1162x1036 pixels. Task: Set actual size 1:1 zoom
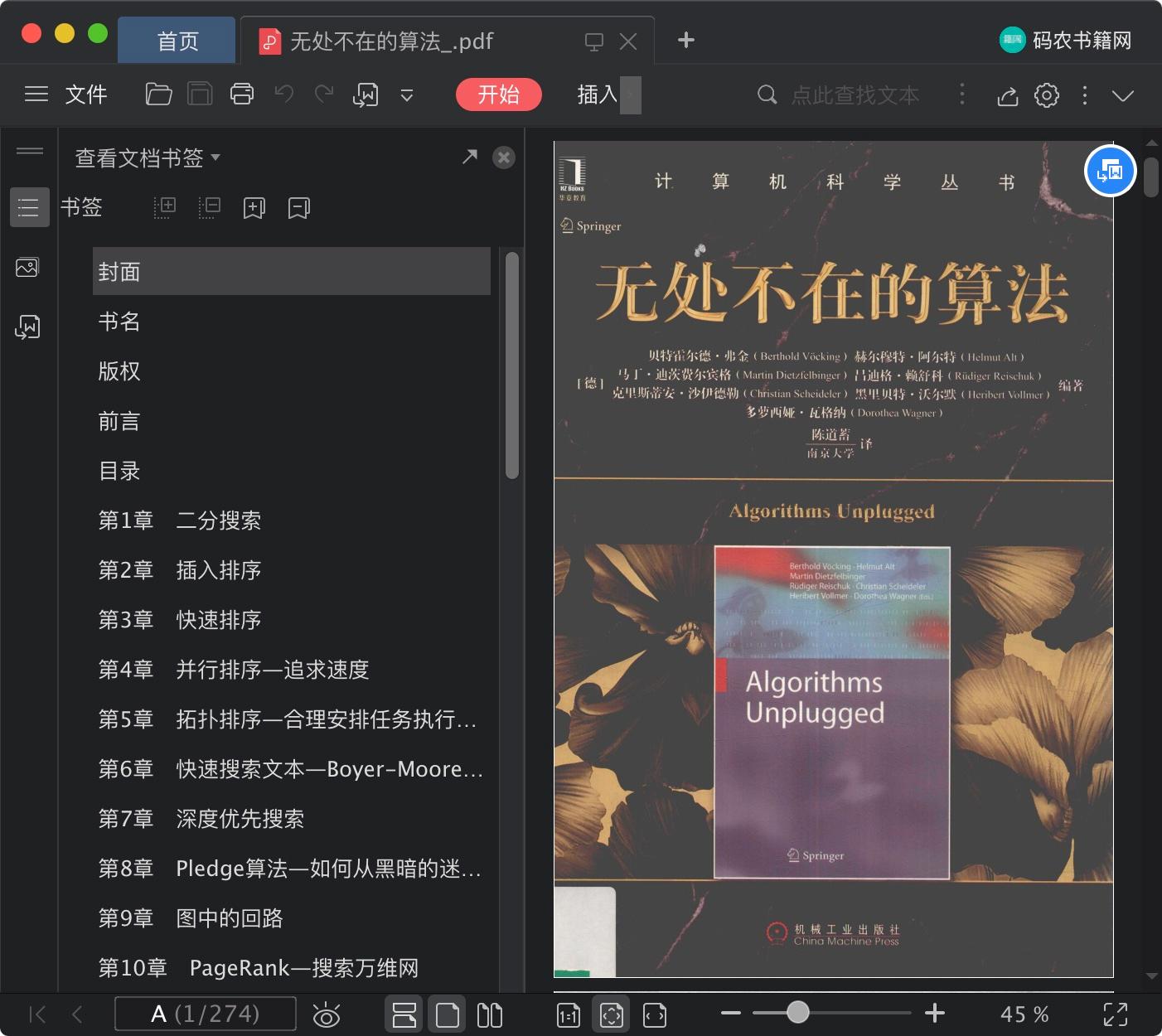pos(569,1014)
